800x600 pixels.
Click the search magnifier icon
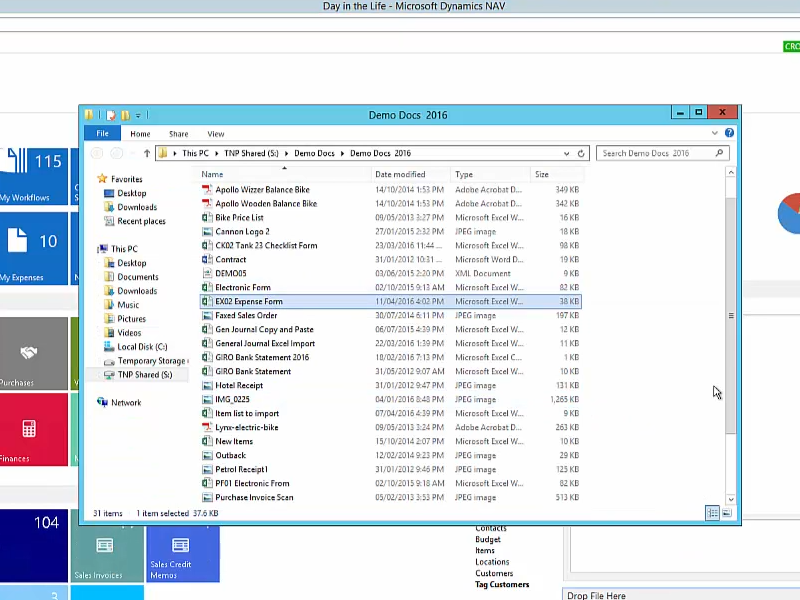pyautogui.click(x=719, y=153)
